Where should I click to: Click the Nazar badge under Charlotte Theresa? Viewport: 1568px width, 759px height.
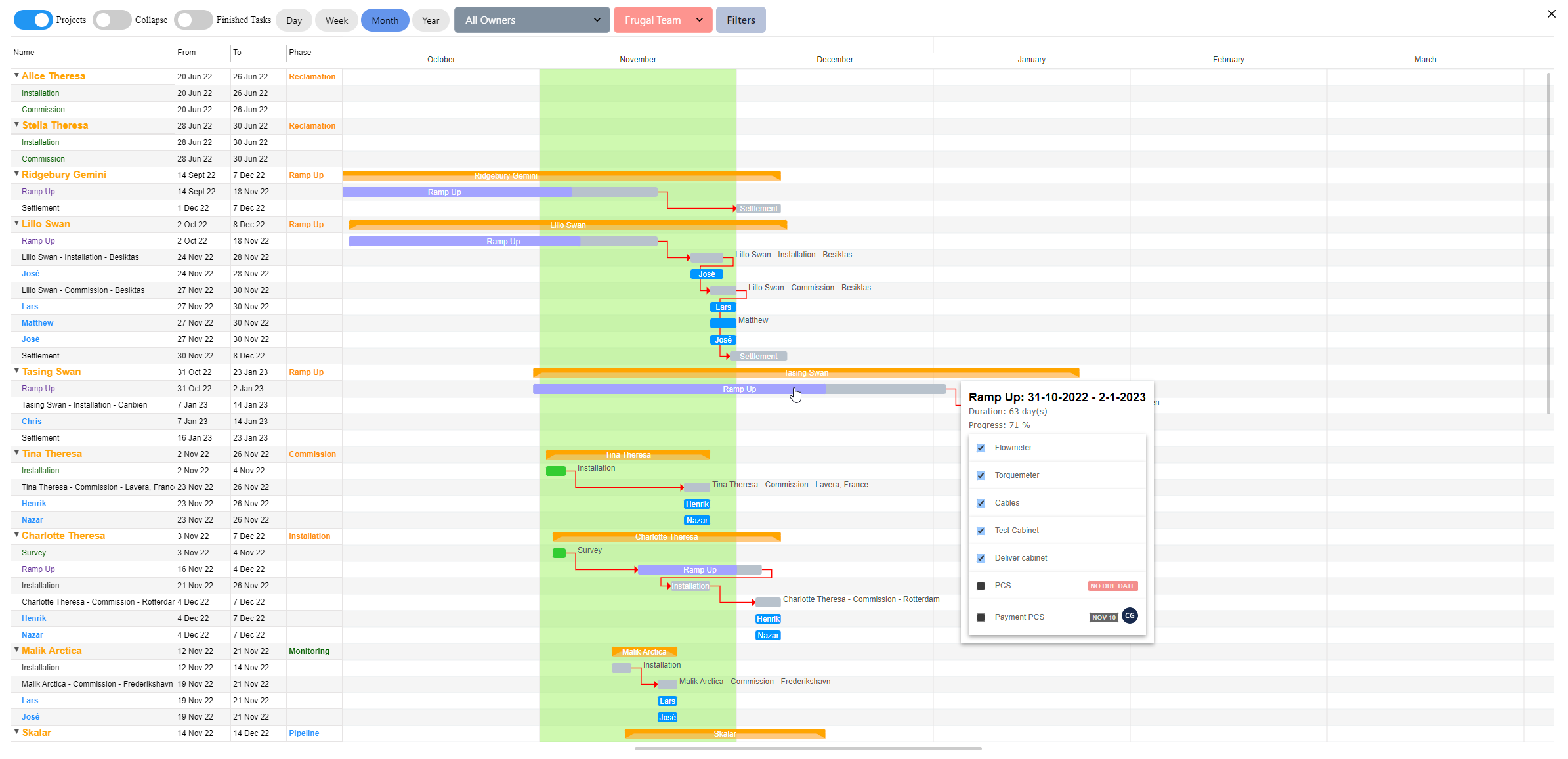pos(768,635)
